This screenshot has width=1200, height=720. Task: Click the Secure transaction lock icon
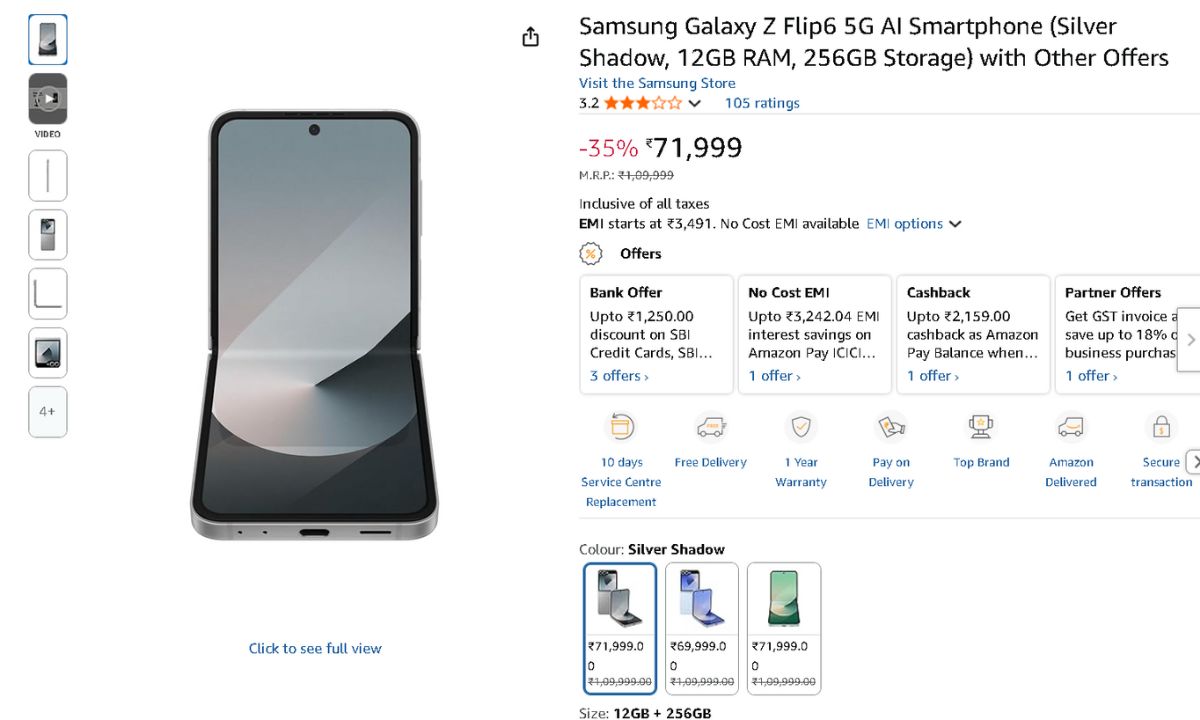pos(1161,428)
